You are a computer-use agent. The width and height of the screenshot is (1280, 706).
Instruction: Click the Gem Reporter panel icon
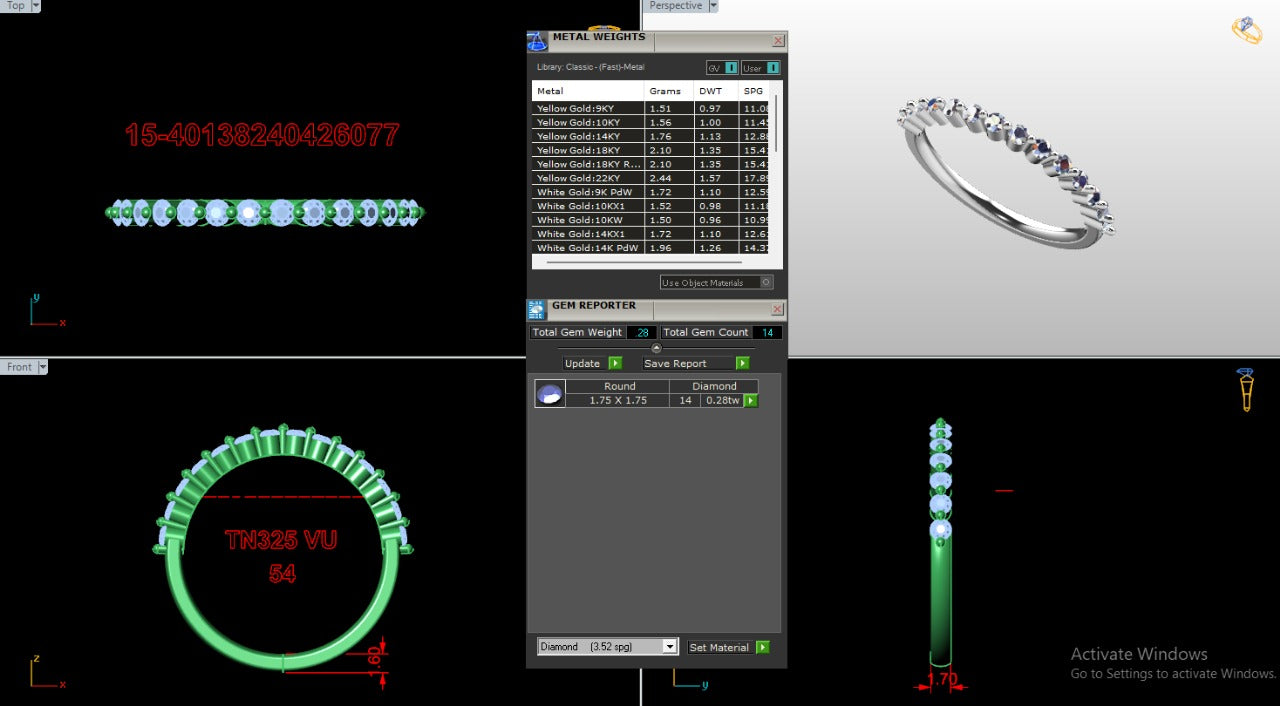536,310
